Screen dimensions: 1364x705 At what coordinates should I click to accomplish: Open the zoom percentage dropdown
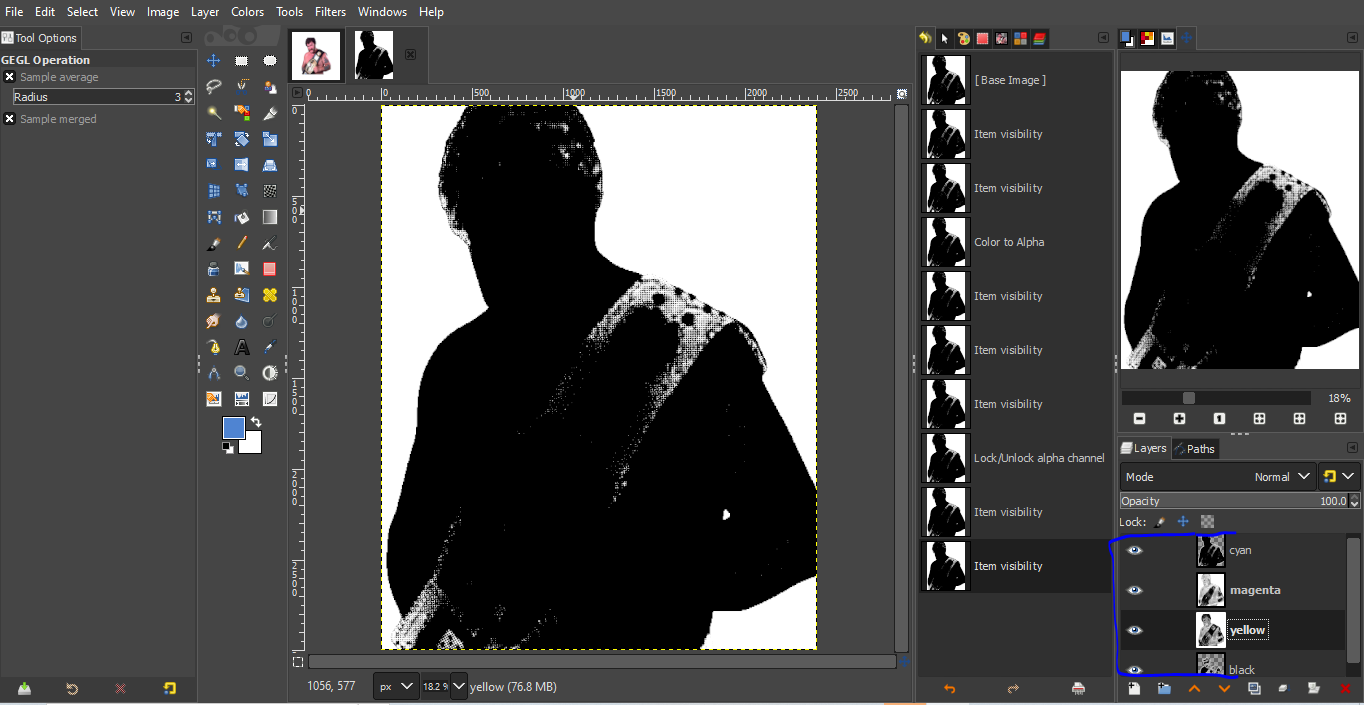(458, 687)
